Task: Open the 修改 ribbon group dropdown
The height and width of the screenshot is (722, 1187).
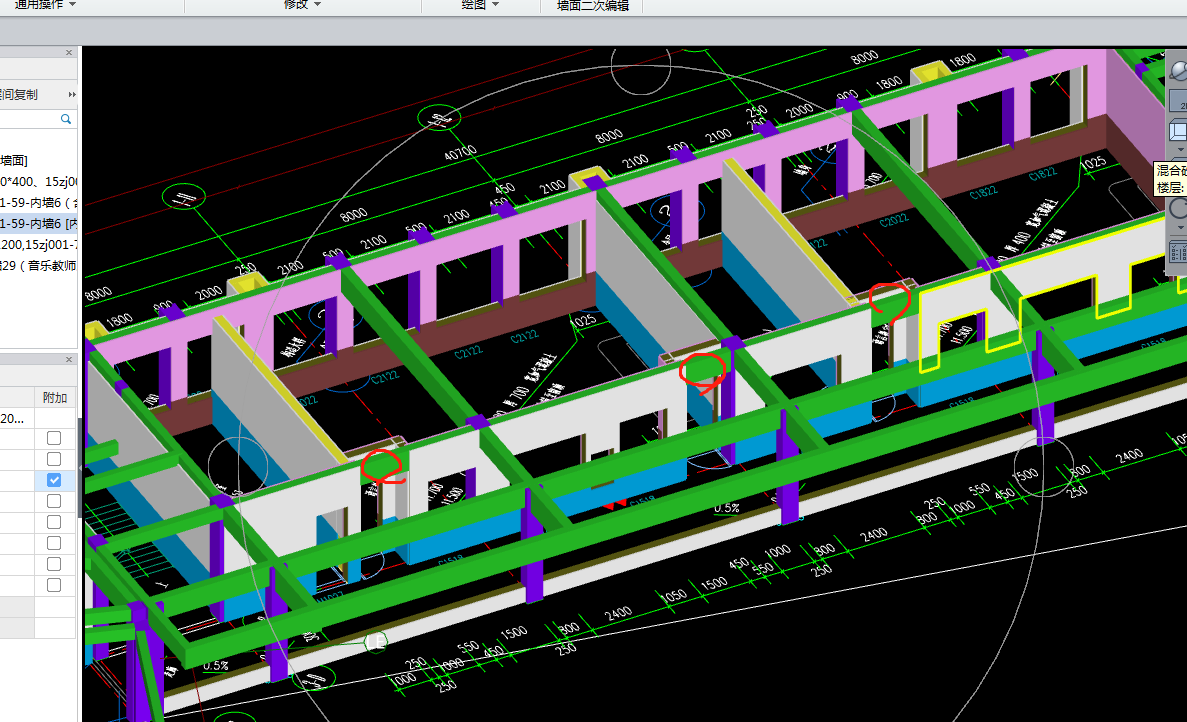Action: tap(302, 5)
